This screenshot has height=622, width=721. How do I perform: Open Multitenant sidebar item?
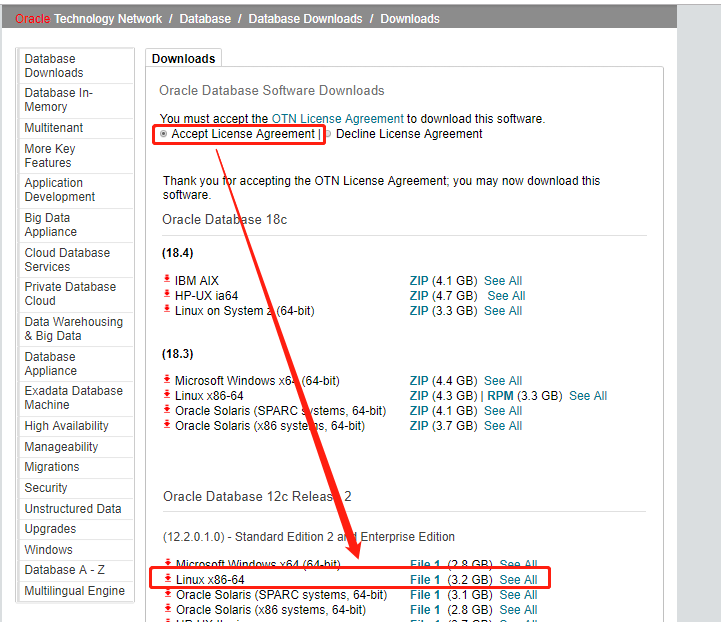pyautogui.click(x=76, y=128)
